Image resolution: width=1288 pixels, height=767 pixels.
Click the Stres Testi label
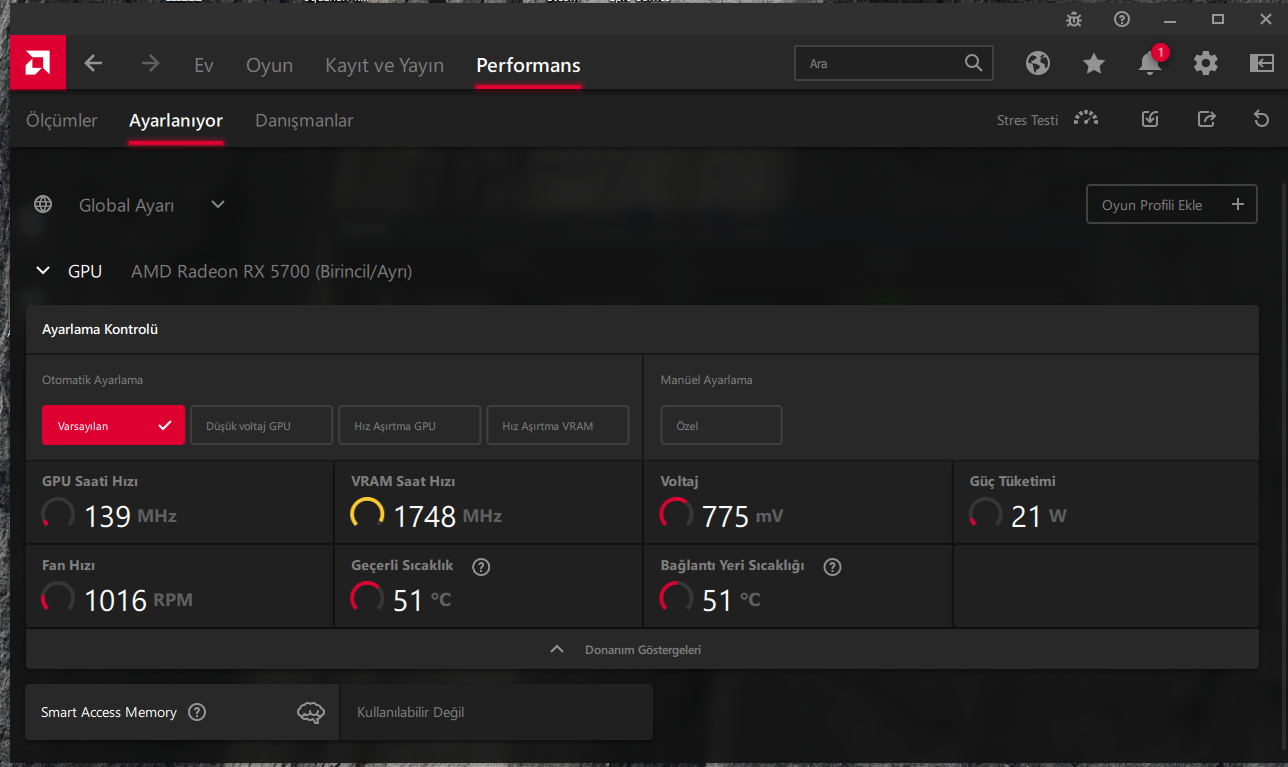click(1027, 120)
